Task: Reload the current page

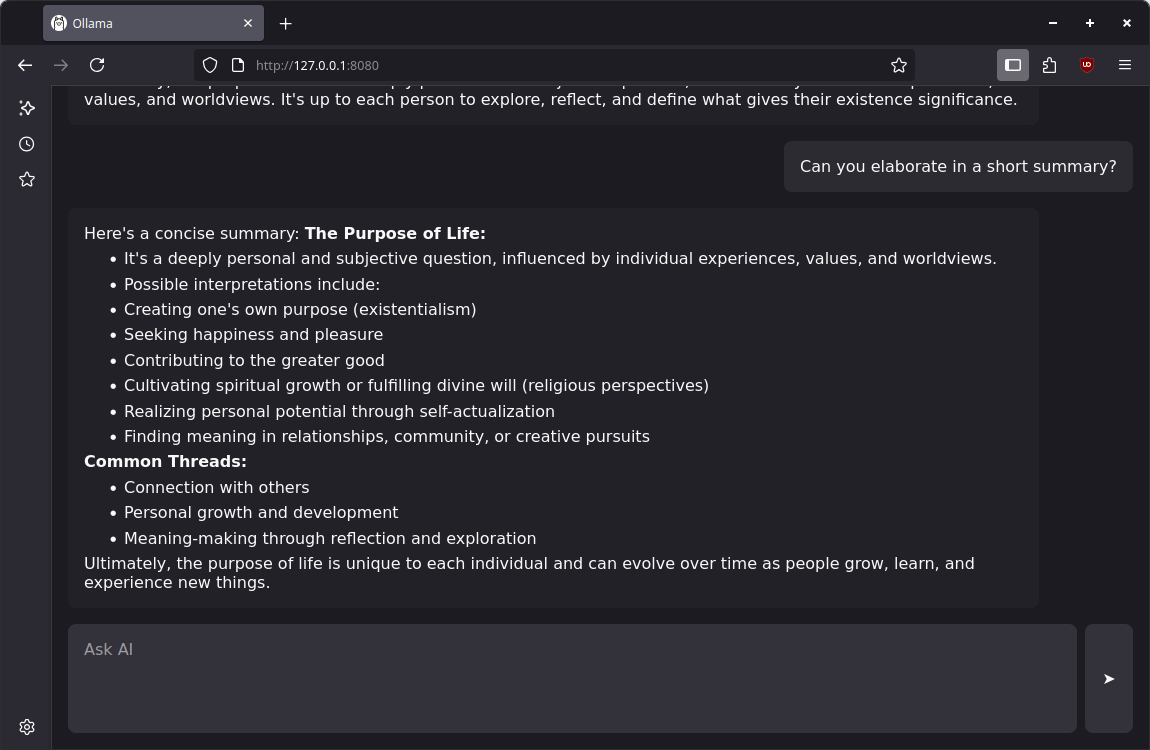Action: pyautogui.click(x=97, y=65)
